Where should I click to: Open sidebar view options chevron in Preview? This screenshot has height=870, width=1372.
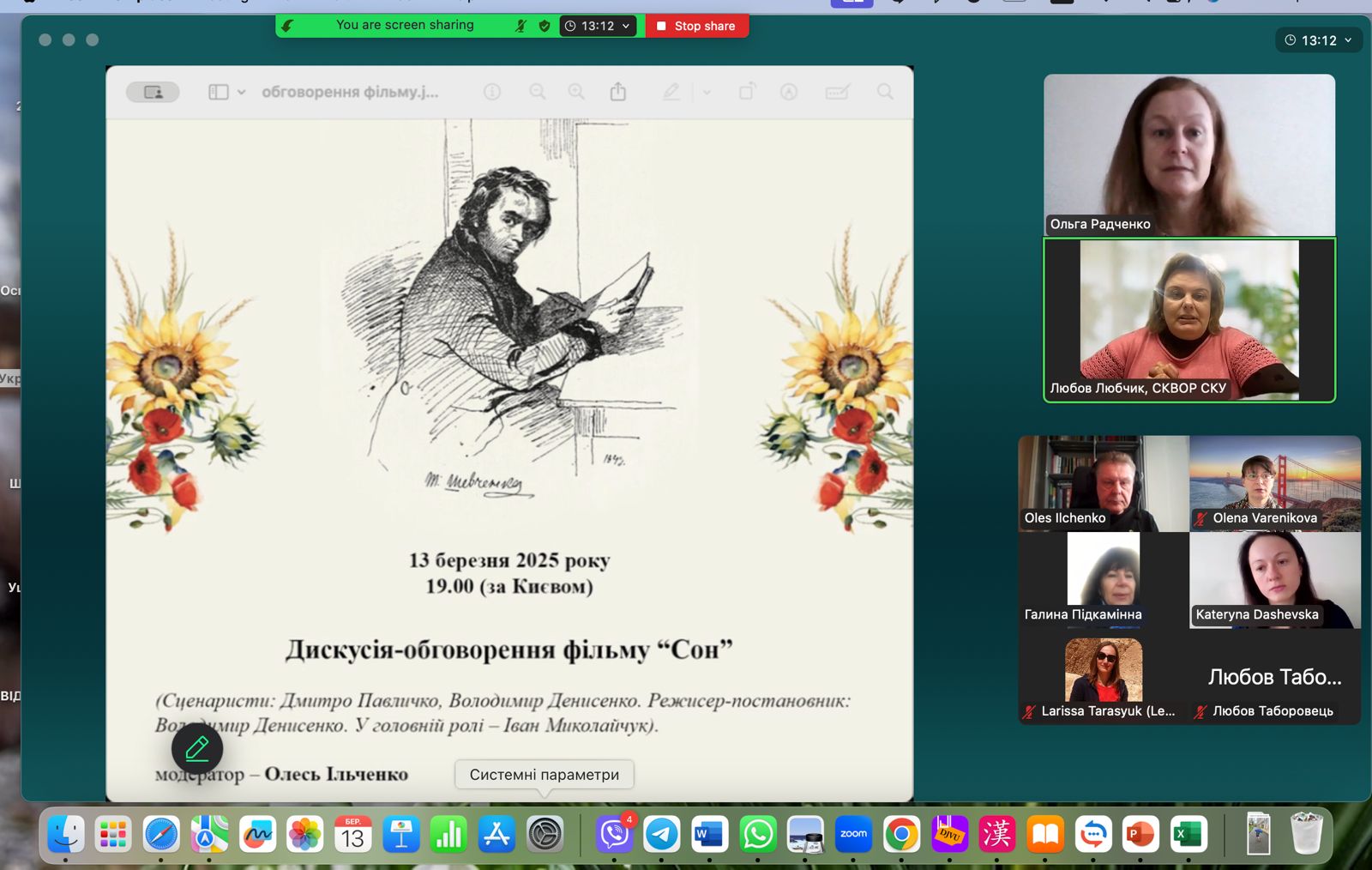pyautogui.click(x=242, y=92)
